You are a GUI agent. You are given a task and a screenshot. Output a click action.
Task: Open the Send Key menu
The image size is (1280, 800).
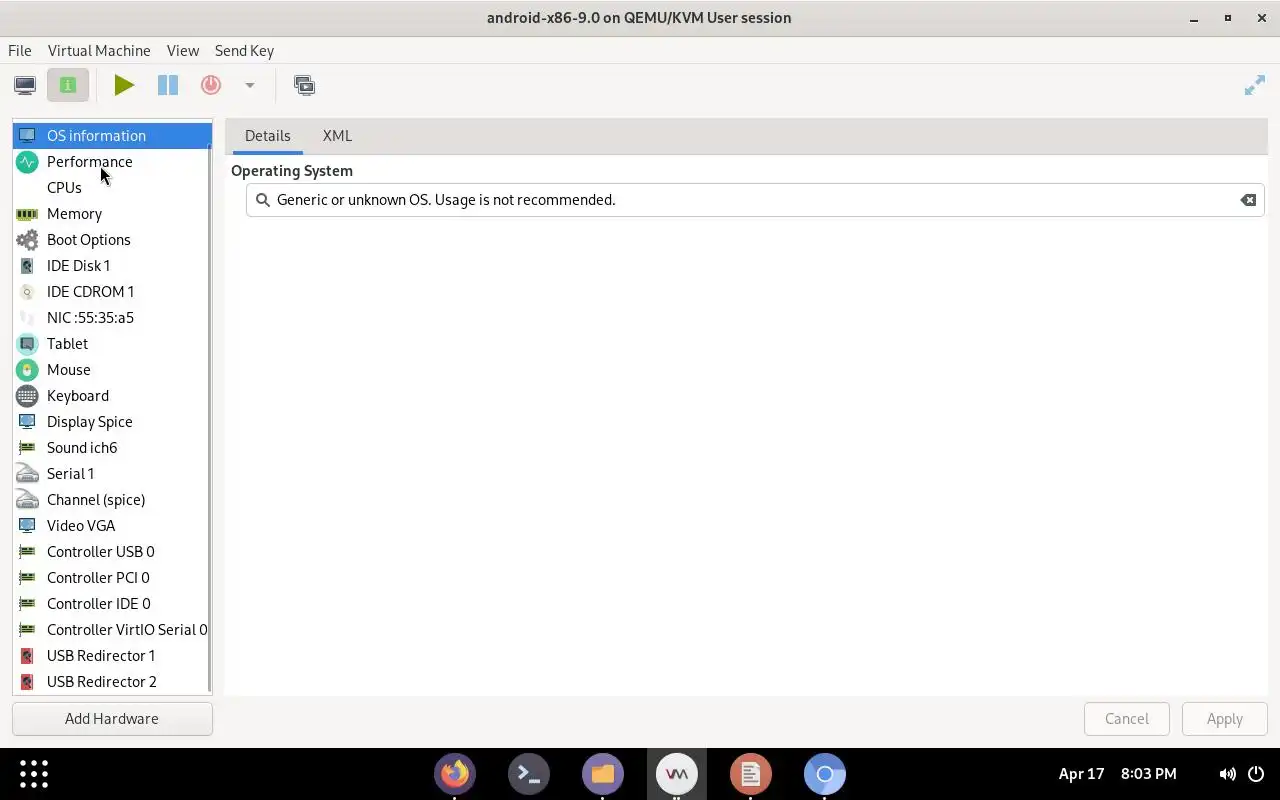244,50
